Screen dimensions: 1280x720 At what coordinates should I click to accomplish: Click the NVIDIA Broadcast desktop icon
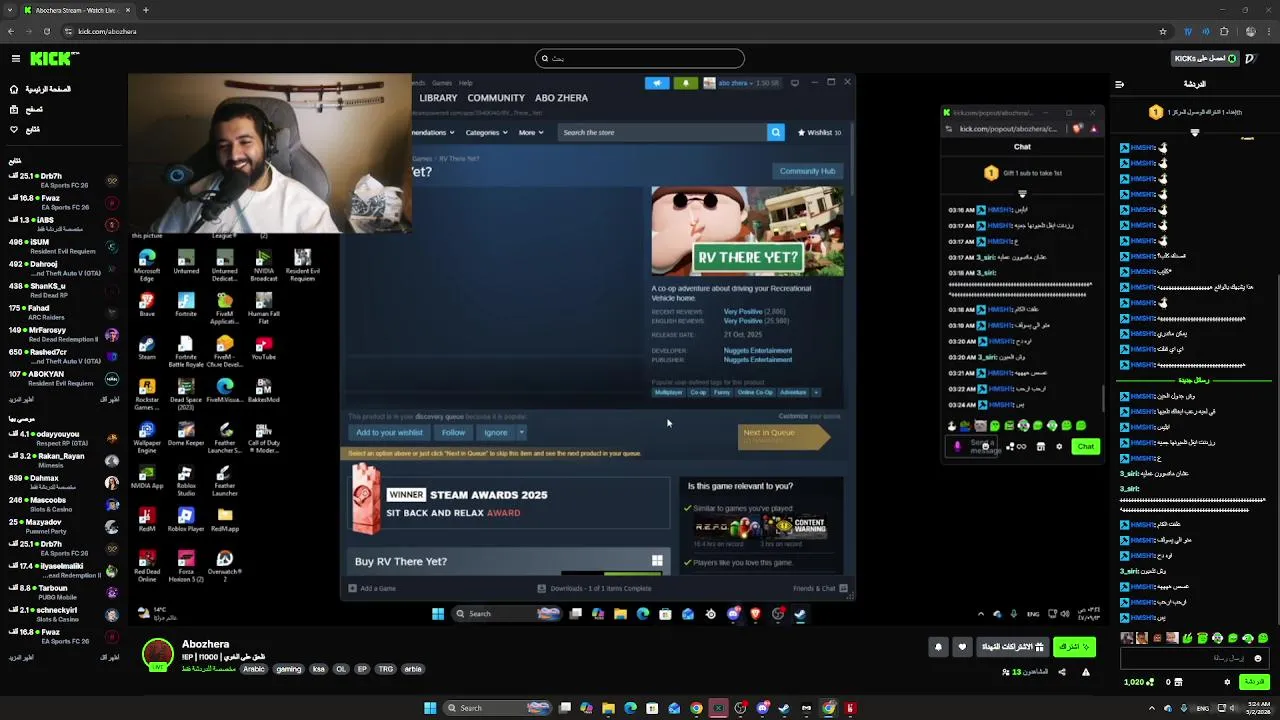click(x=264, y=265)
